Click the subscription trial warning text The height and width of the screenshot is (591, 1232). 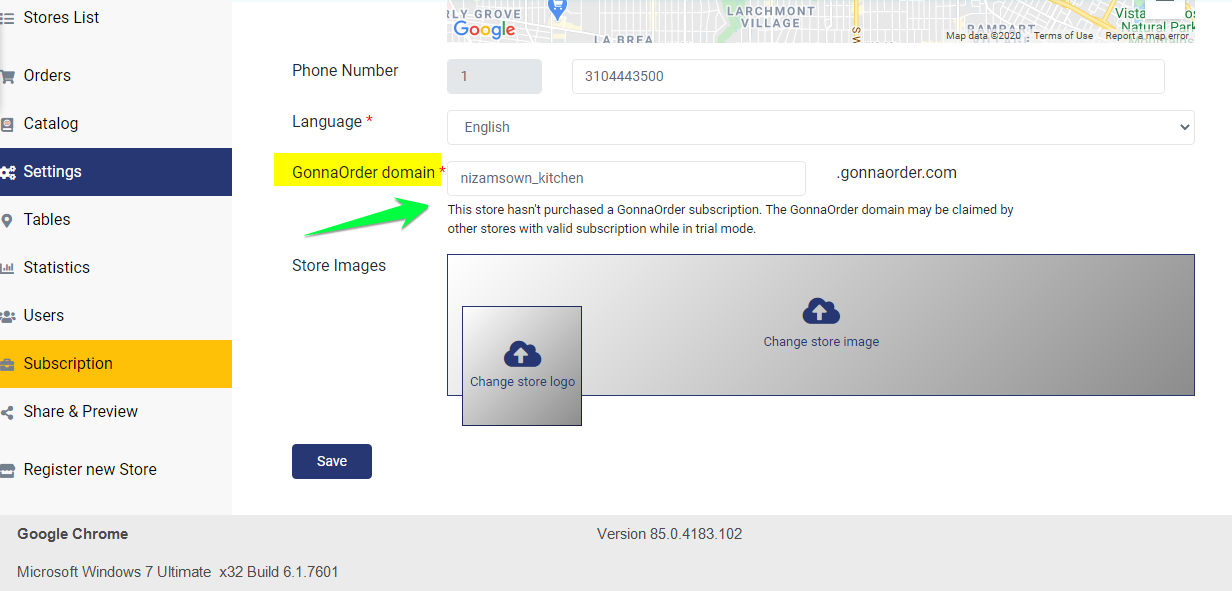pyautogui.click(x=731, y=219)
